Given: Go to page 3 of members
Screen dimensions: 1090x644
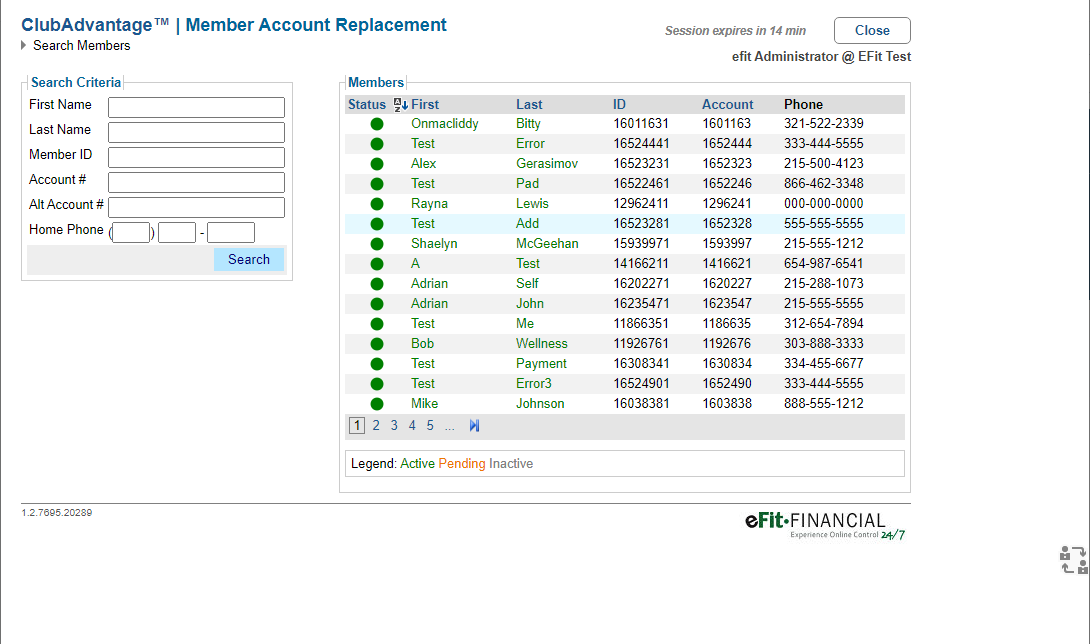Looking at the screenshot, I should (394, 426).
